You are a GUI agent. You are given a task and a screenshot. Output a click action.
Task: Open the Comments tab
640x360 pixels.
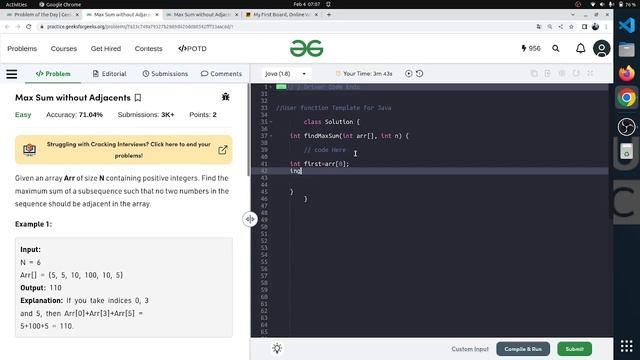click(x=221, y=74)
